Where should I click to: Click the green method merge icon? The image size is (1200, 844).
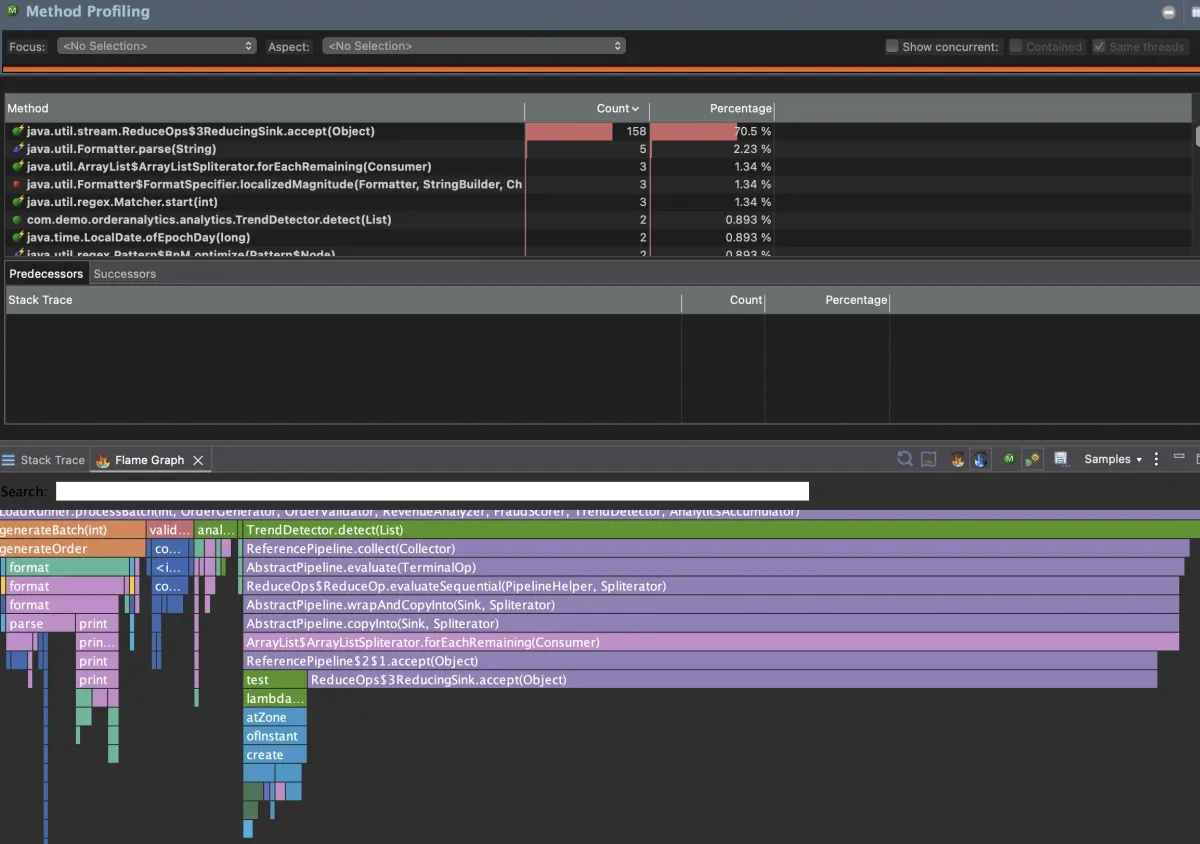[x=1007, y=459]
